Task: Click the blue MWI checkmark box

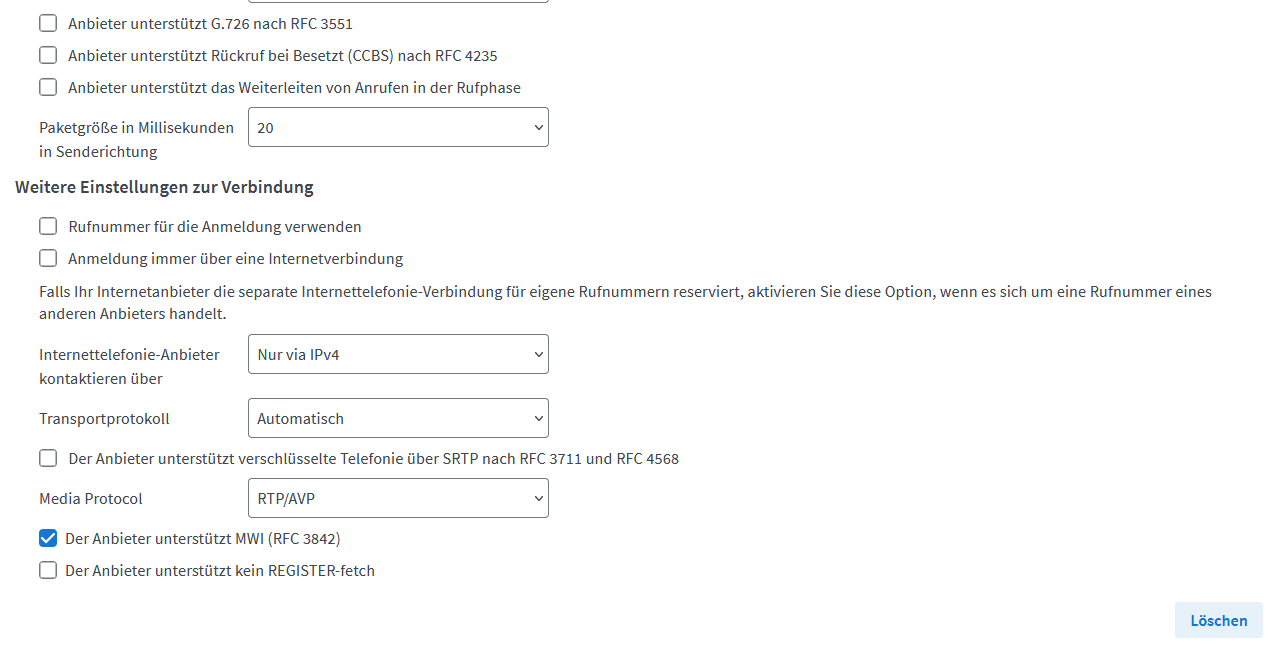Action: point(48,538)
